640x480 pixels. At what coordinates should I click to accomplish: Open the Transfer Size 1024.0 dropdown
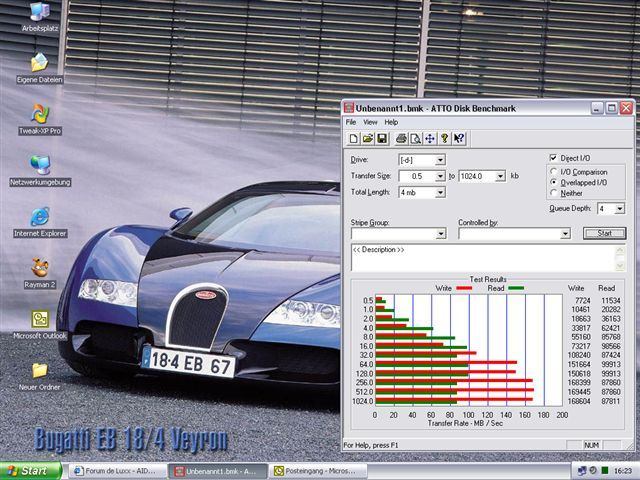[x=500, y=176]
